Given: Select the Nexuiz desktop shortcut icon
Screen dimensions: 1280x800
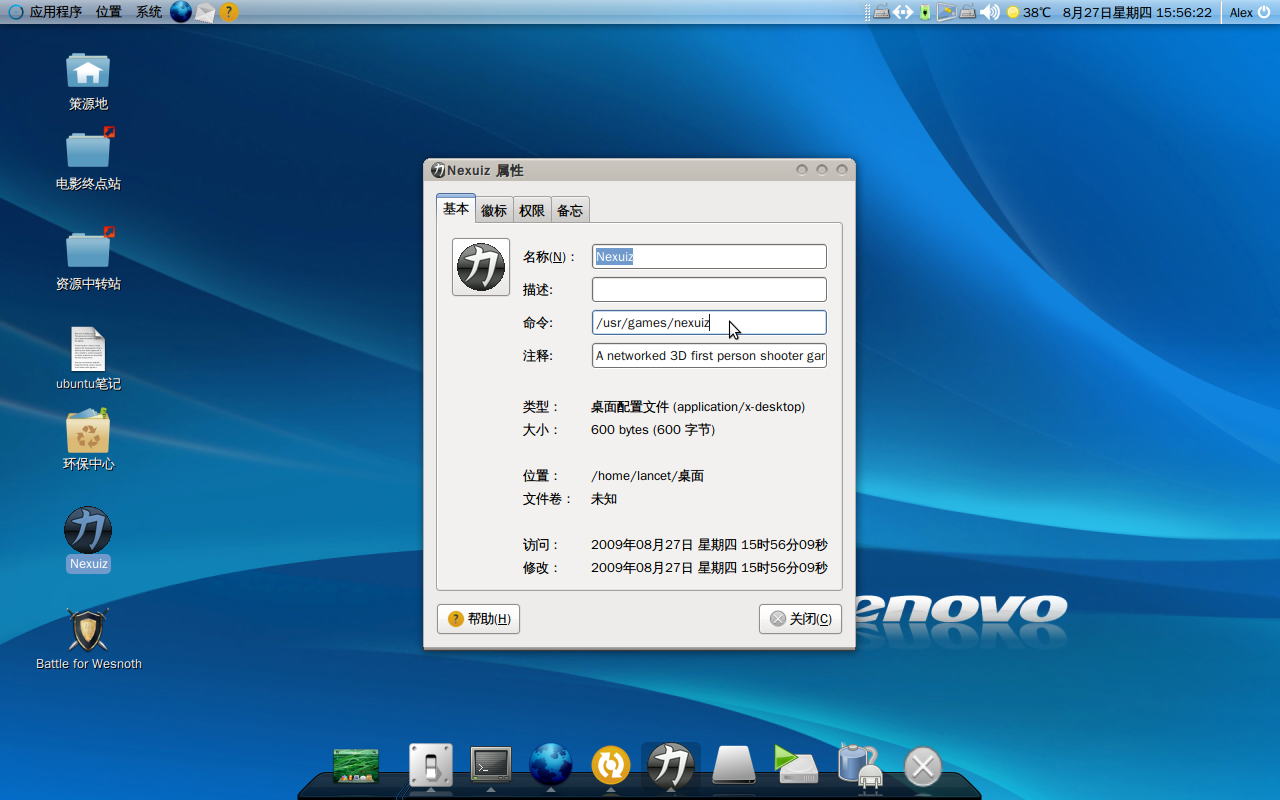Looking at the screenshot, I should coord(88,530).
